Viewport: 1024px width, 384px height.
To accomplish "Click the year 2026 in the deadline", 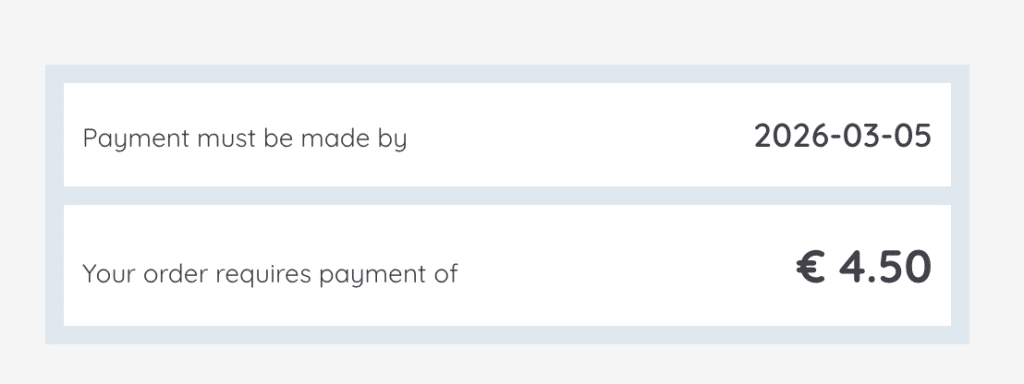I will point(784,136).
